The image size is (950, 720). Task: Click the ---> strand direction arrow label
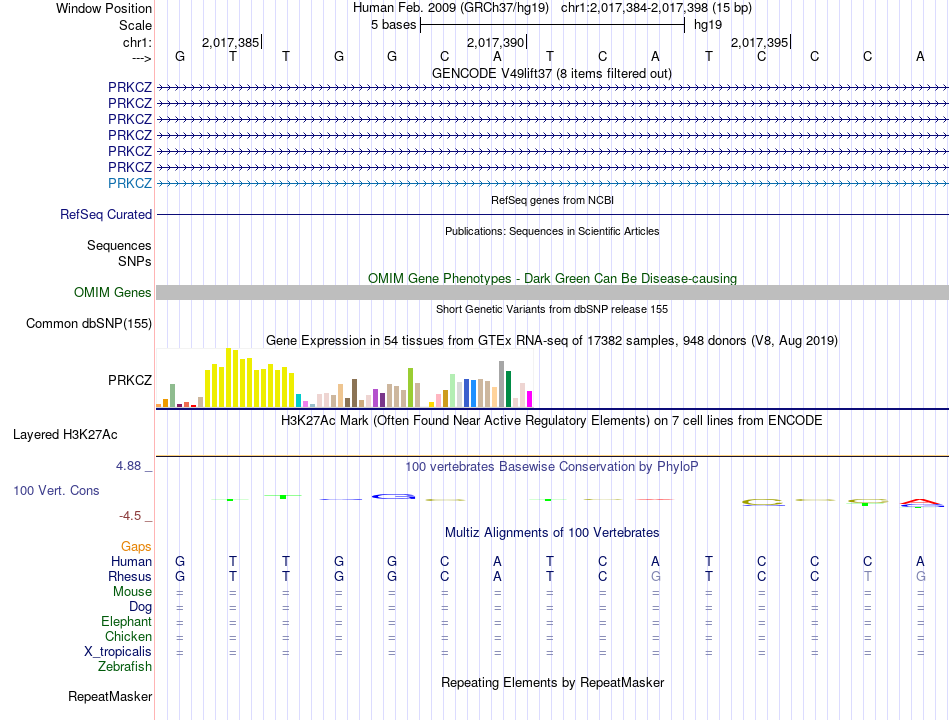[142, 58]
